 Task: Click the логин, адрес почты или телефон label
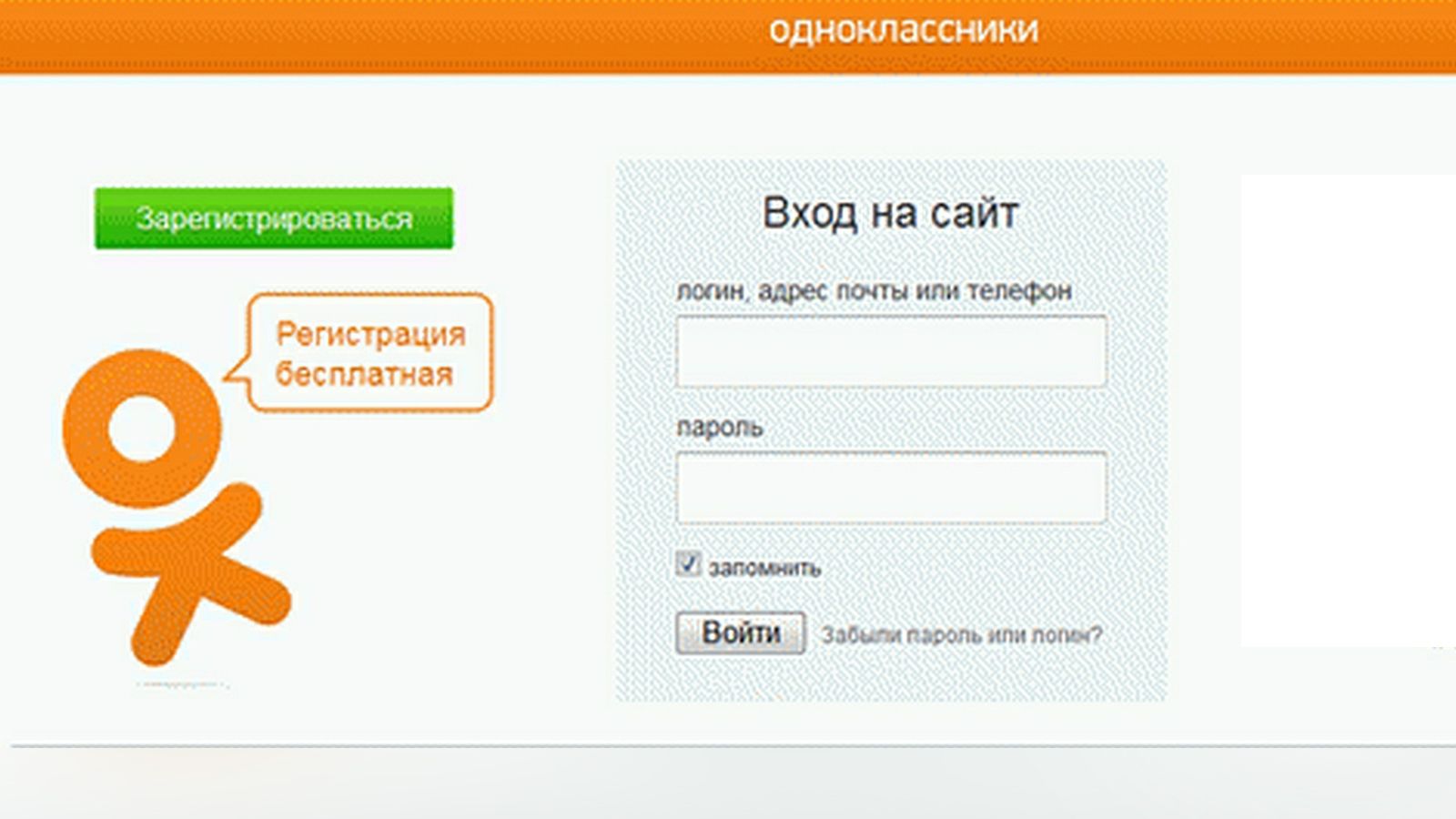pyautogui.click(x=874, y=291)
